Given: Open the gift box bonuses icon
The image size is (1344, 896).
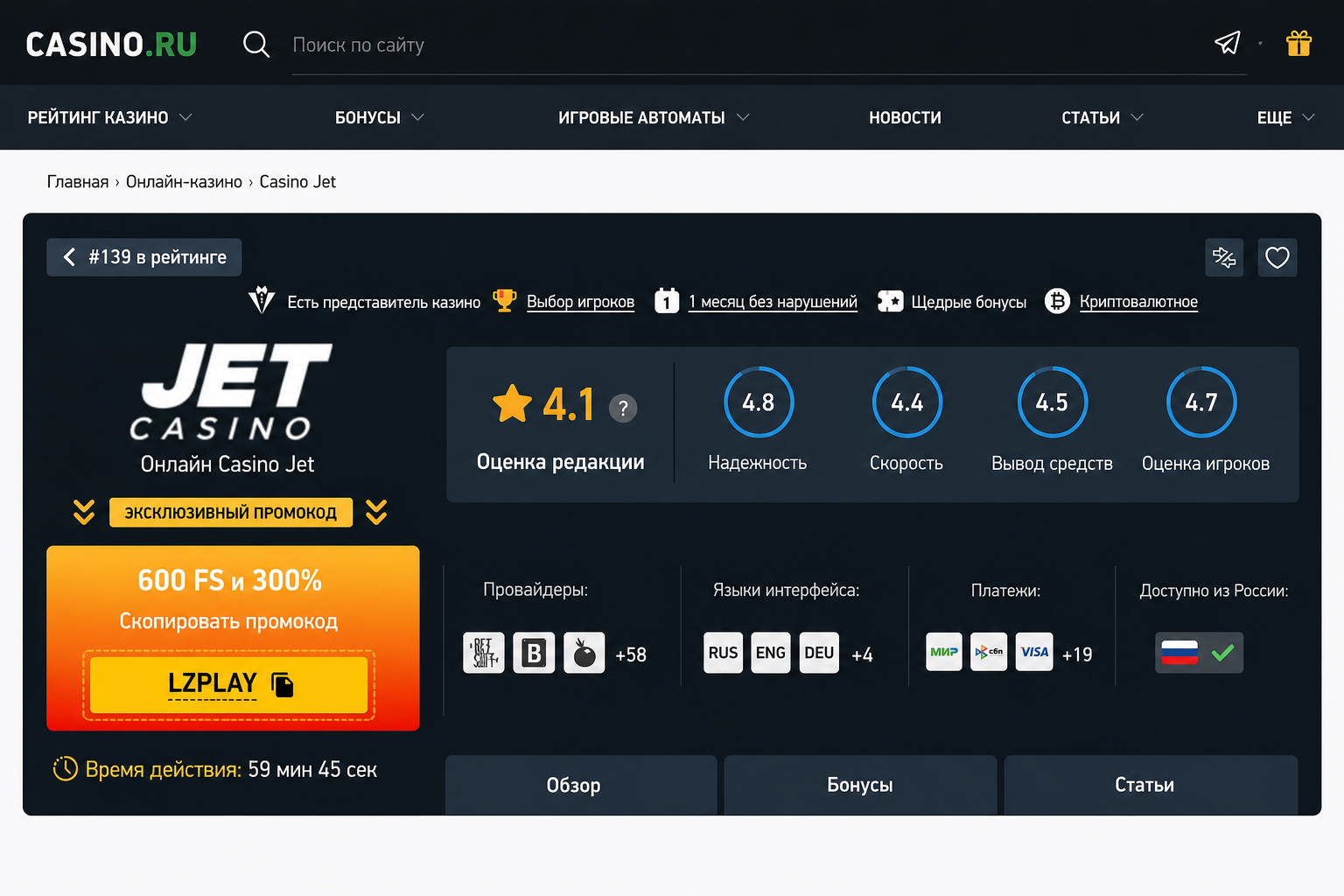Looking at the screenshot, I should tap(1298, 43).
